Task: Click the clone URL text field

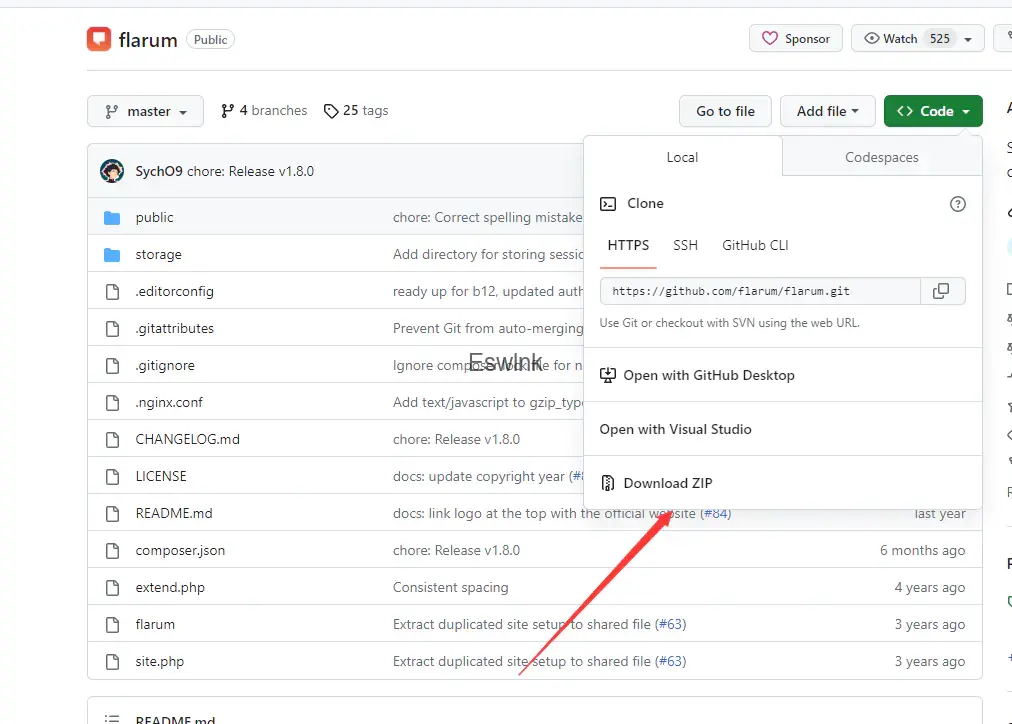Action: (760, 291)
